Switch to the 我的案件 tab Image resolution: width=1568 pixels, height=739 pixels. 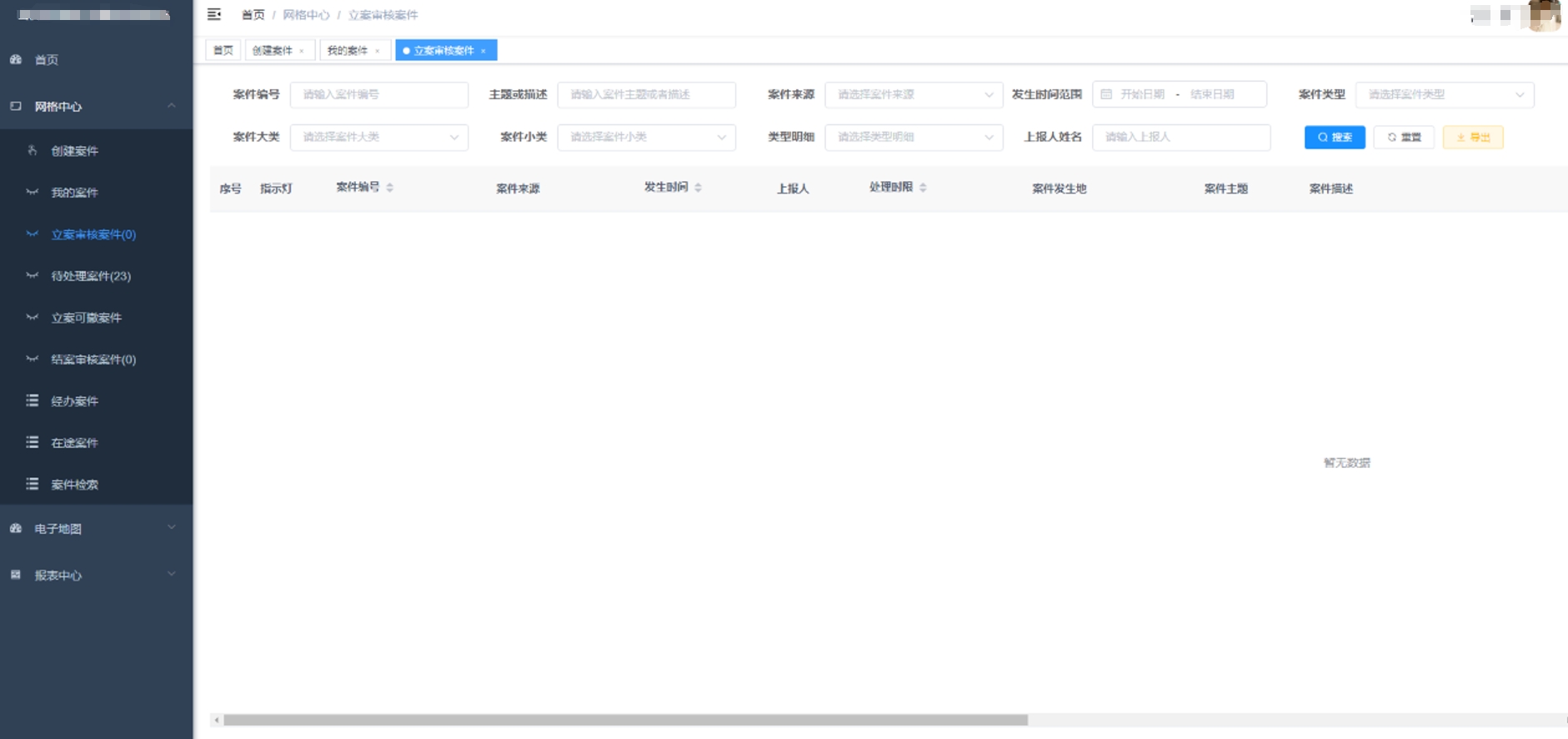point(347,51)
